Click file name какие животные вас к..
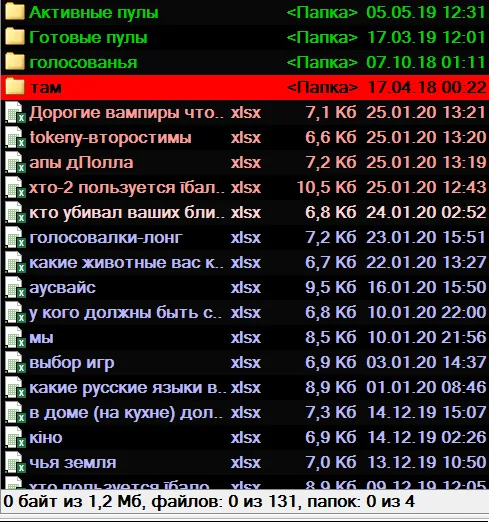 pyautogui.click(x=126, y=263)
